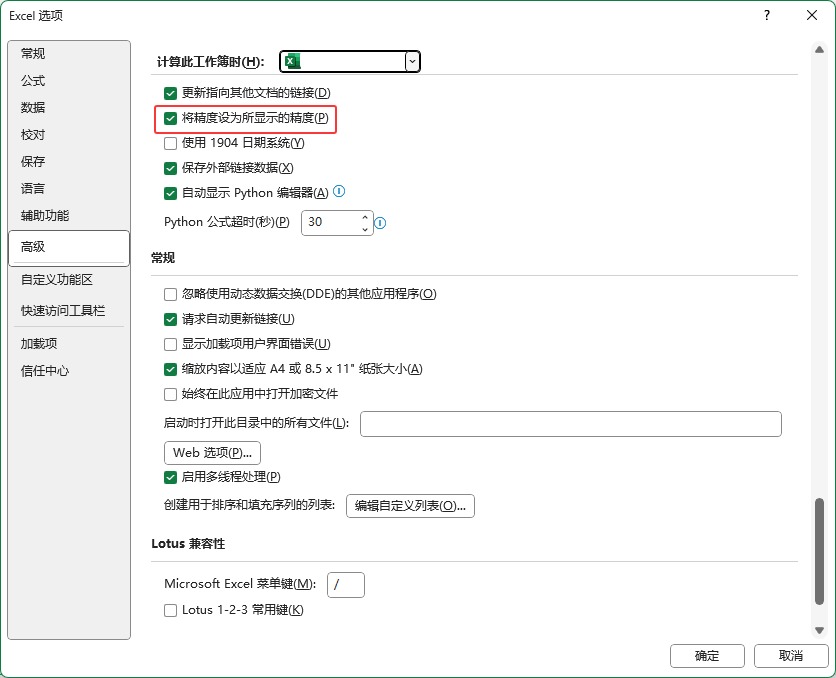Open 编辑自定义列表 dialog
Screen dimensions: 836x678
(410, 506)
